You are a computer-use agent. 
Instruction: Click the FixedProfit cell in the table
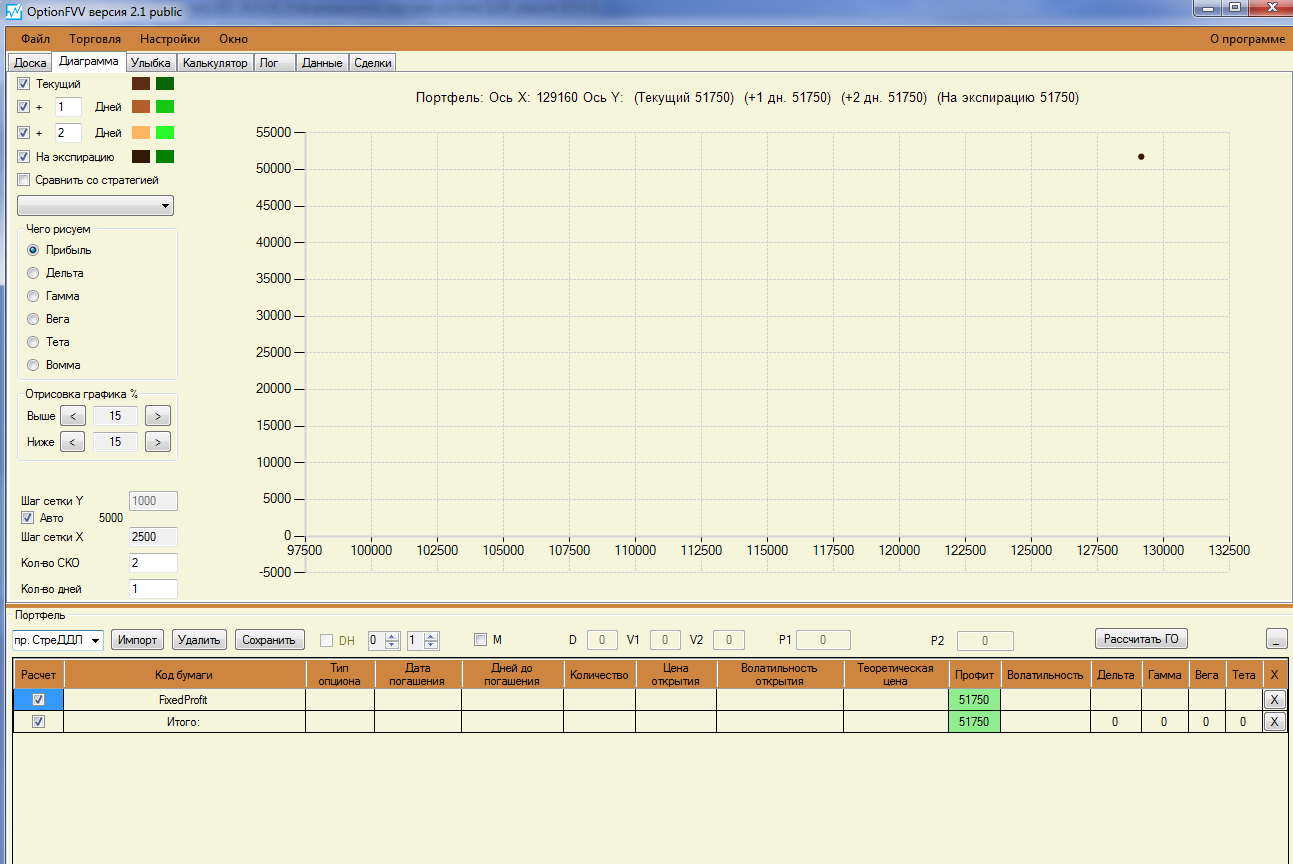click(184, 700)
